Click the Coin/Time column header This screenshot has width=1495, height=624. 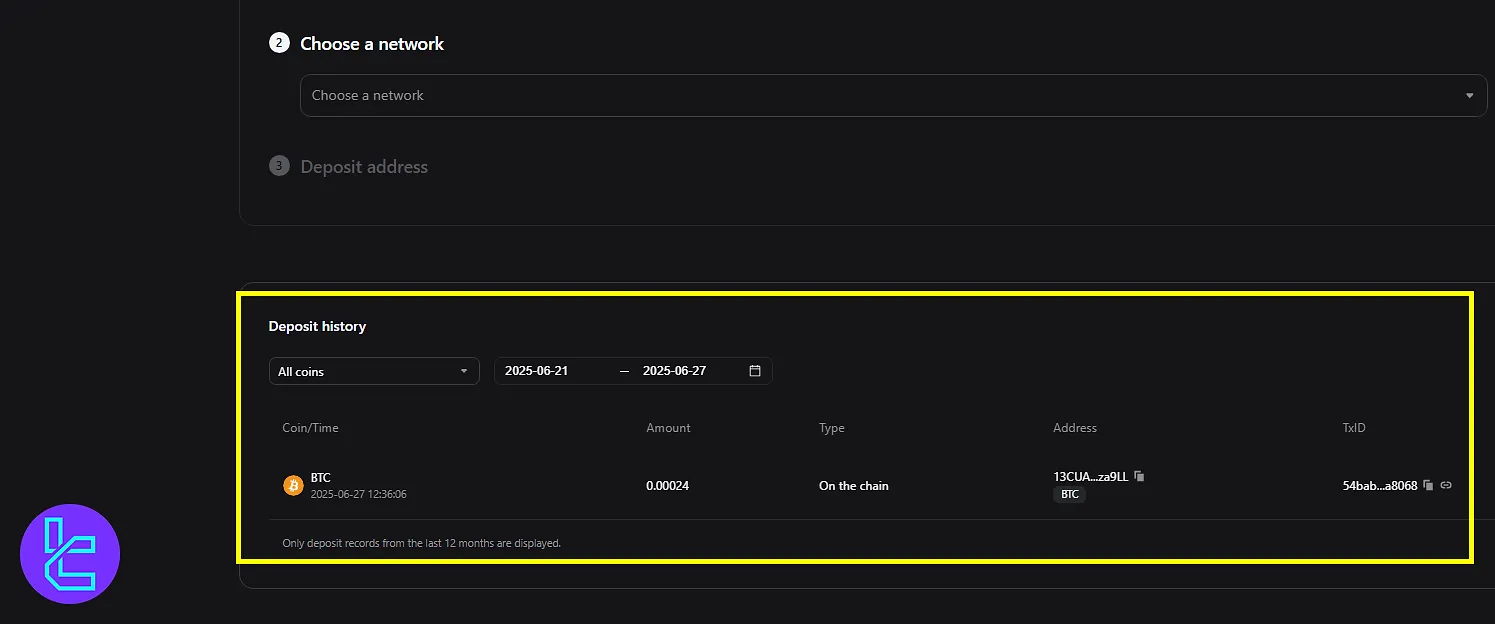pyautogui.click(x=311, y=428)
